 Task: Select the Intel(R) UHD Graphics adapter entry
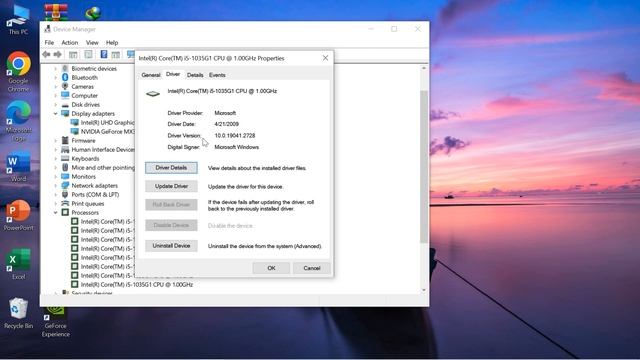103,122
